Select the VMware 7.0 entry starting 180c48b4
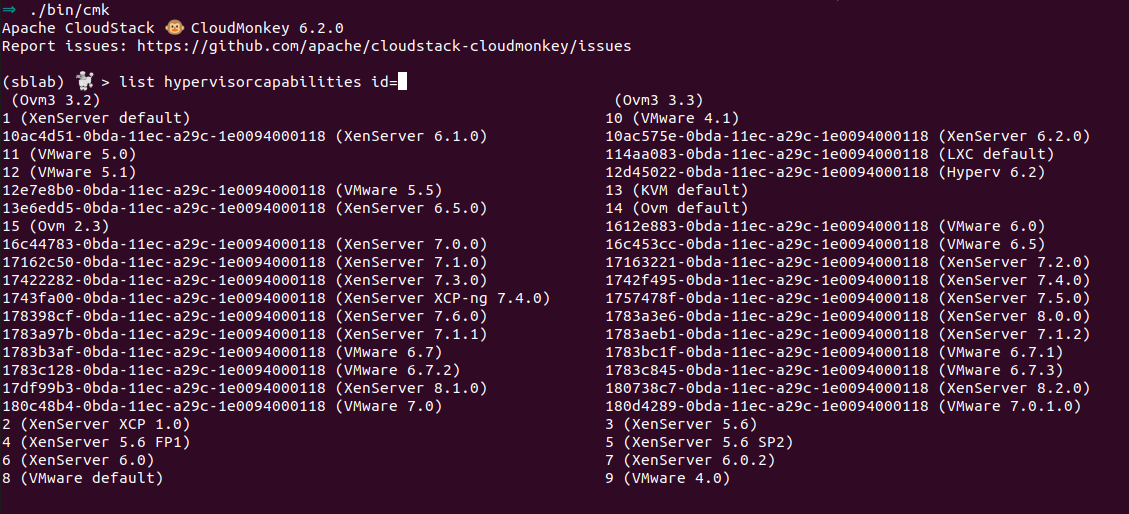The height and width of the screenshot is (514, 1129). coord(222,406)
